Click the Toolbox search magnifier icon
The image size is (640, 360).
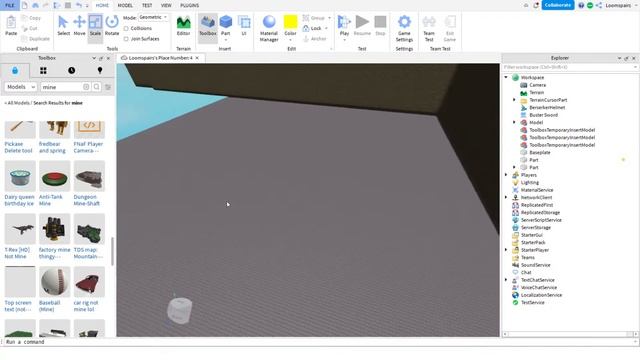pyautogui.click(x=97, y=87)
